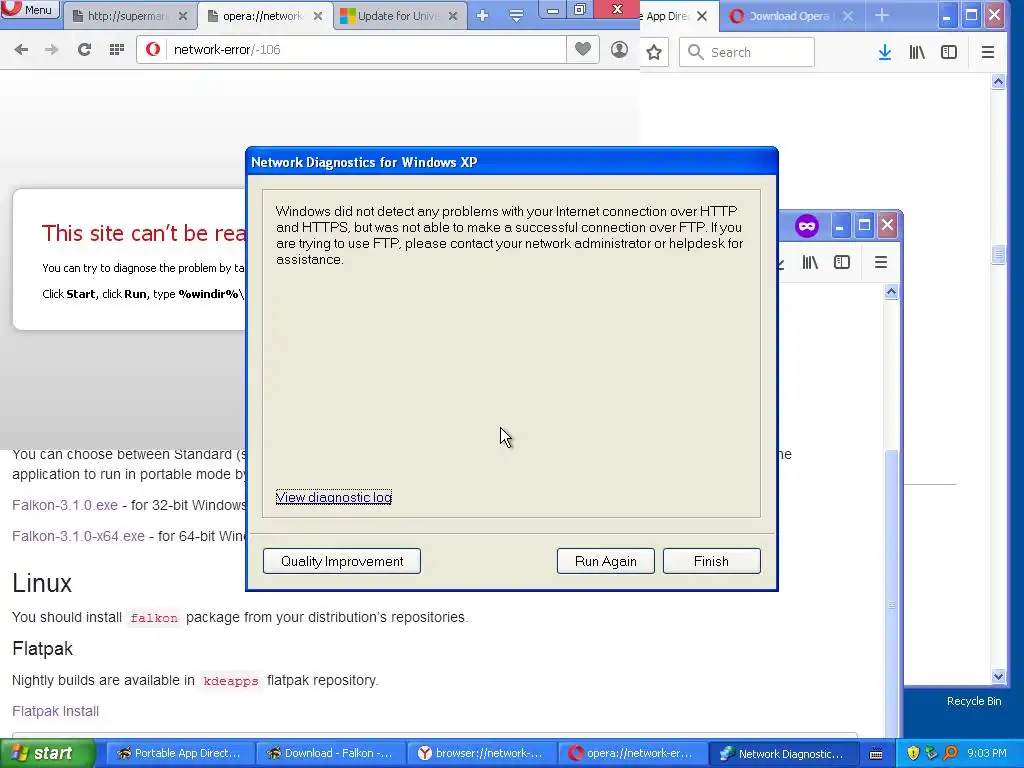Close the Update for Universal tab

point(453,16)
